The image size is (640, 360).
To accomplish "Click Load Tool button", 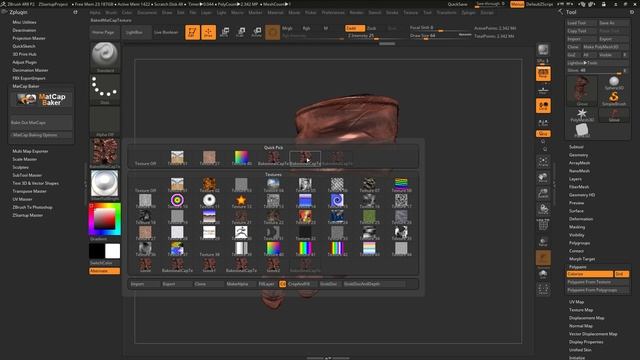I will click(582, 23).
